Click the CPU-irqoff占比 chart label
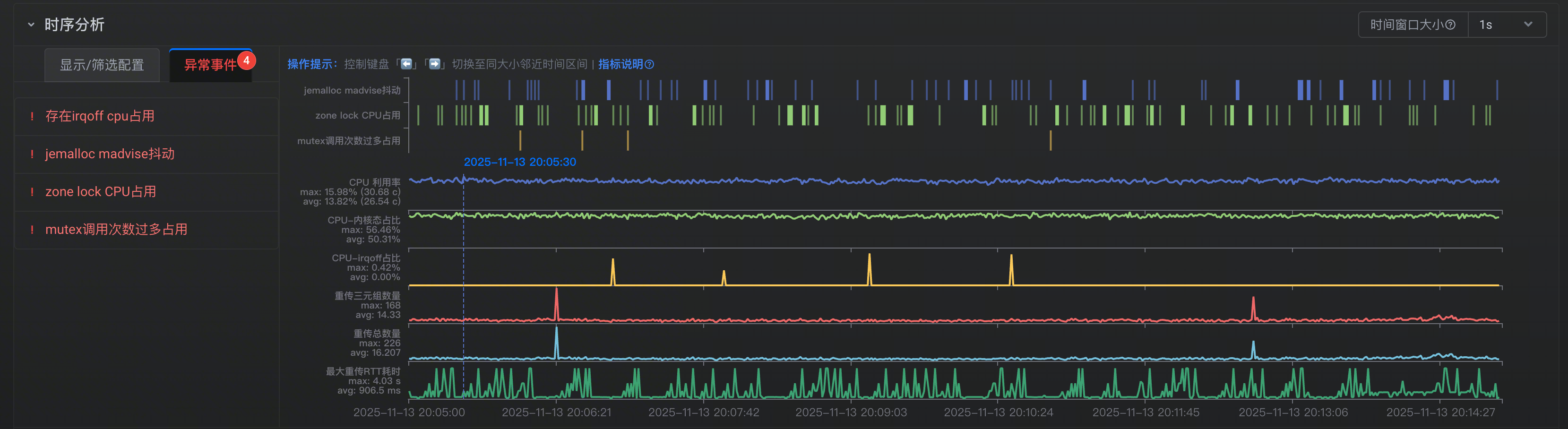Image resolution: width=1568 pixels, height=429 pixels. click(366, 257)
